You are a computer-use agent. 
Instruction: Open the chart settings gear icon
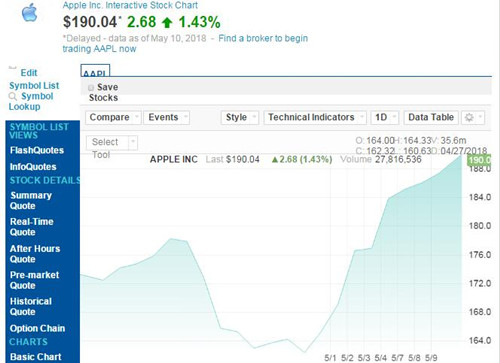tap(469, 117)
